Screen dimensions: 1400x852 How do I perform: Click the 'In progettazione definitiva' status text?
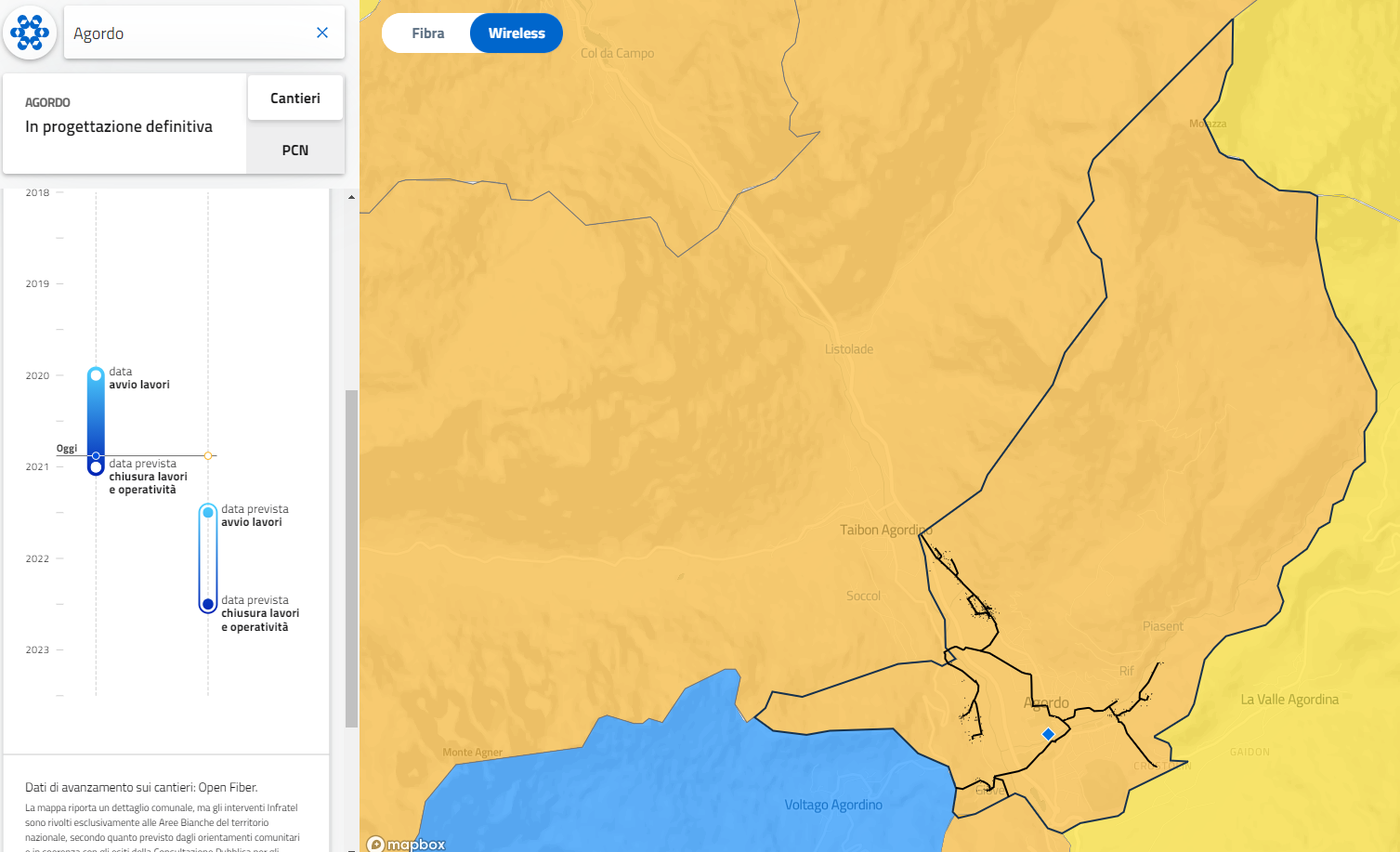click(119, 126)
